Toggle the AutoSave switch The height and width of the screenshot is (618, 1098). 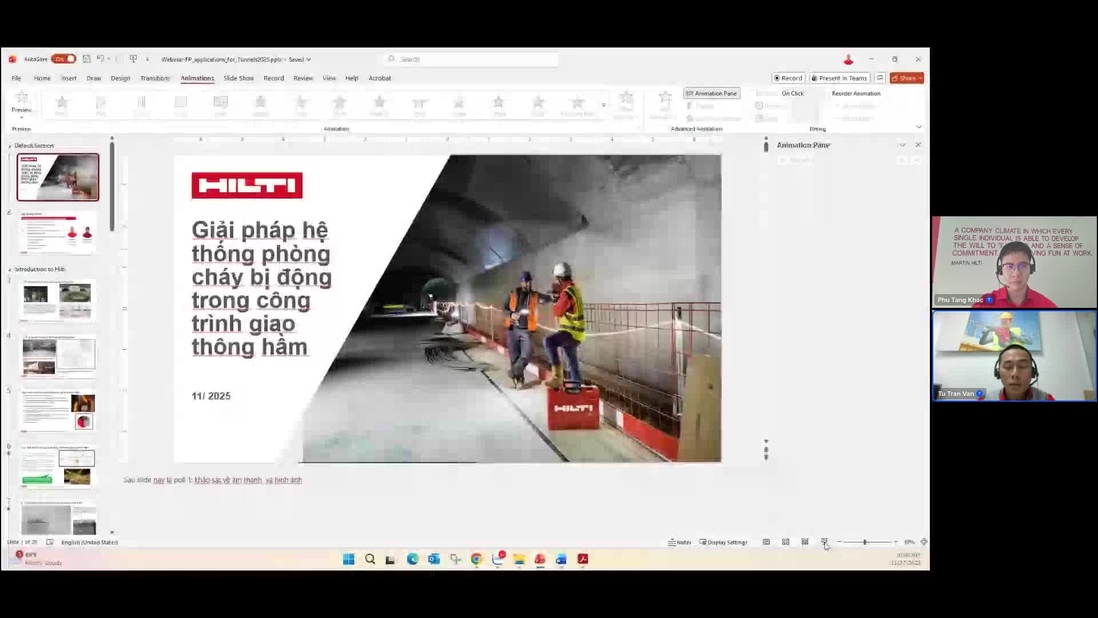coord(63,59)
